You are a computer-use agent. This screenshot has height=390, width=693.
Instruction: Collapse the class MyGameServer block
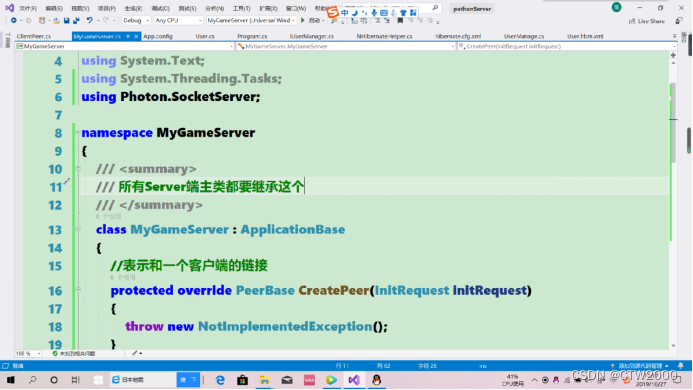tap(78, 229)
